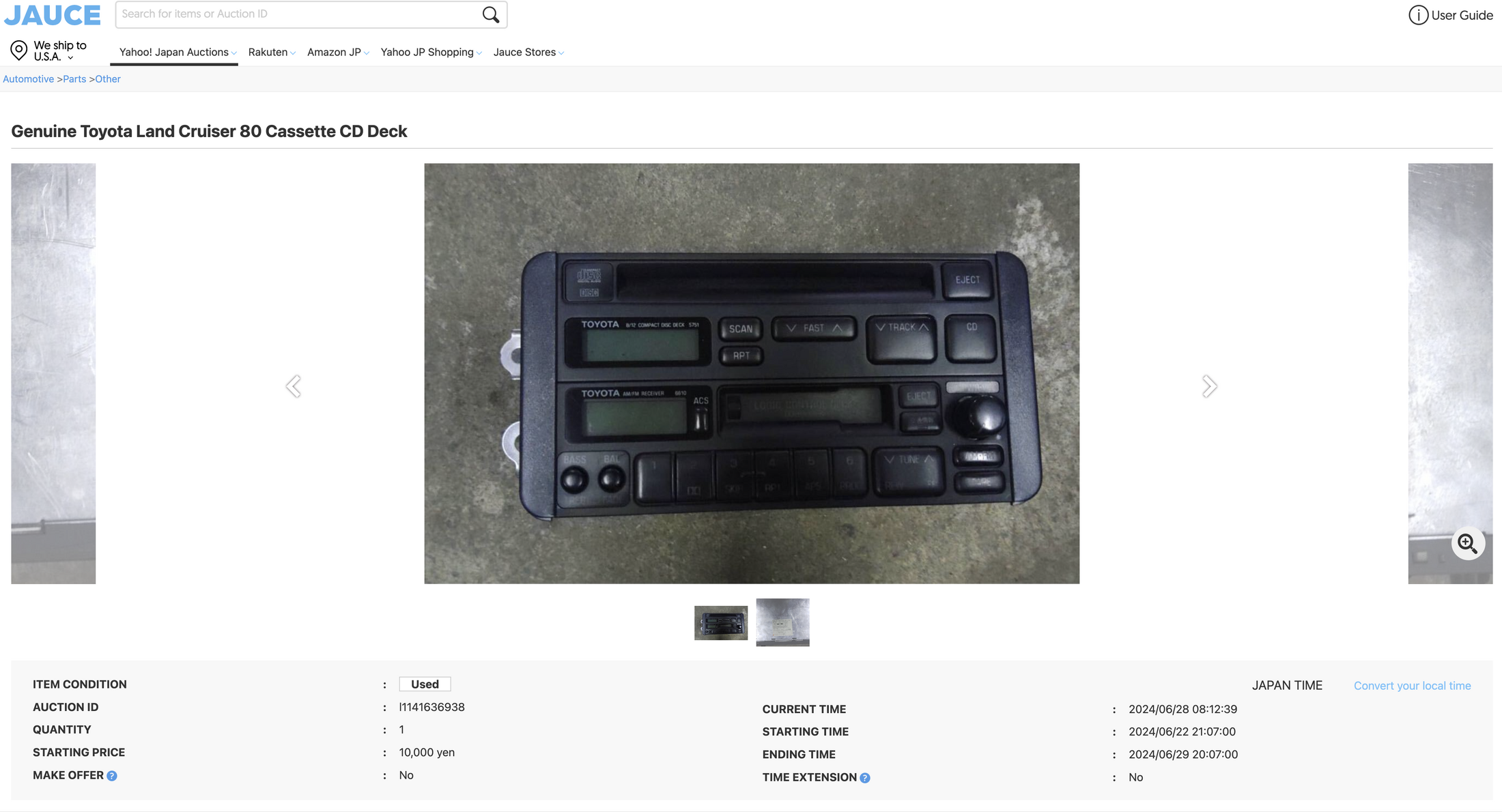Click Convert your local time link
Image resolution: width=1502 pixels, height=812 pixels.
point(1412,686)
